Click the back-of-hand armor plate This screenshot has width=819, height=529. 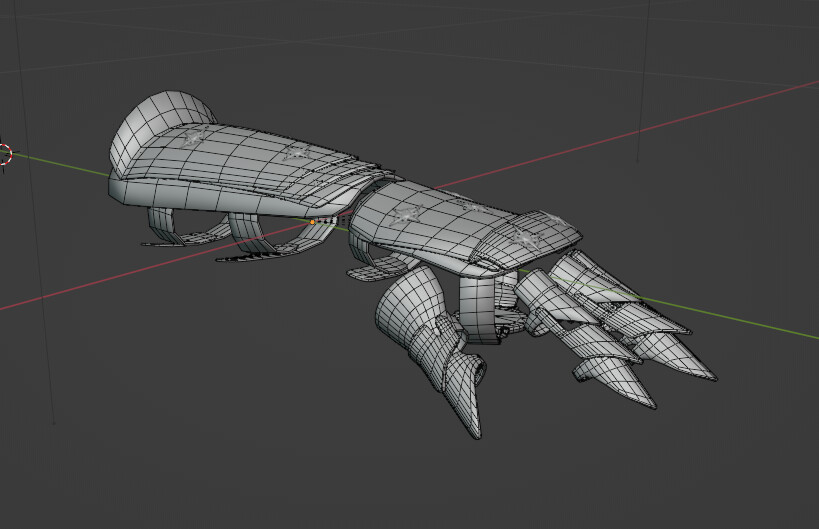click(528, 238)
